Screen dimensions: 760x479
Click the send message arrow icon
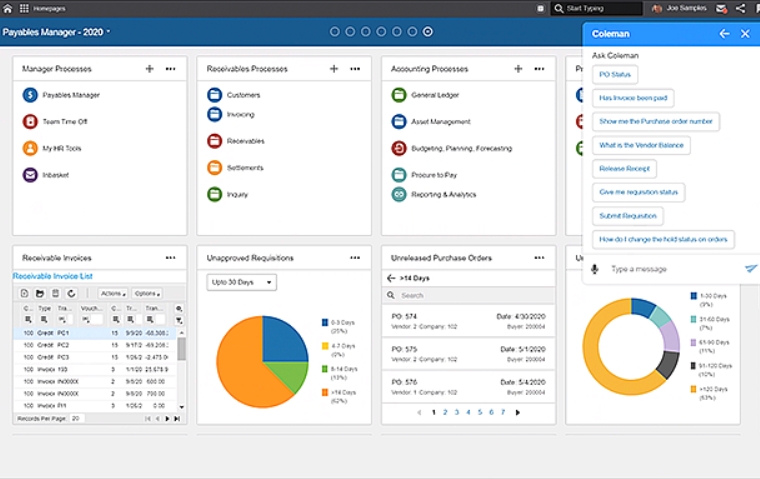tap(750, 268)
